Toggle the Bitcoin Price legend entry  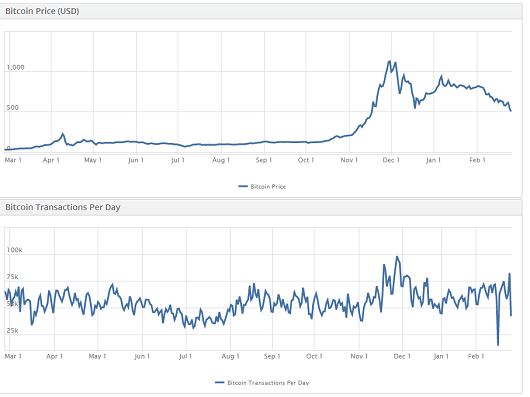[x=262, y=187]
